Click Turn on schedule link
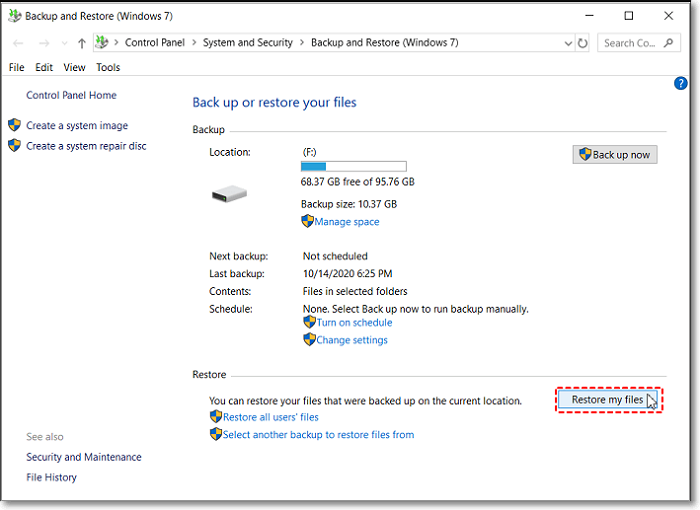700x510 pixels. click(x=354, y=323)
